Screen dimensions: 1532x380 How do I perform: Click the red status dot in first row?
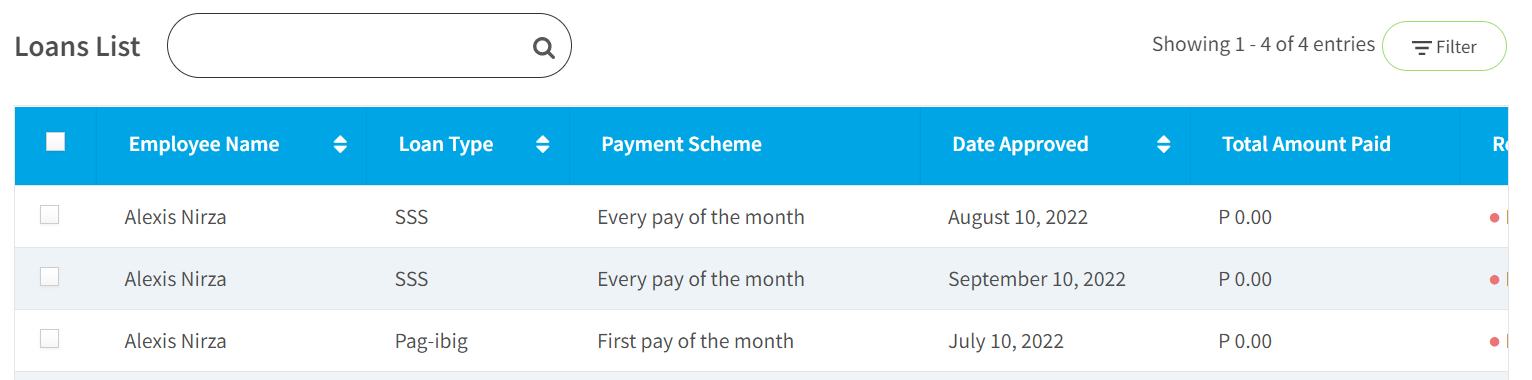[x=1494, y=217]
